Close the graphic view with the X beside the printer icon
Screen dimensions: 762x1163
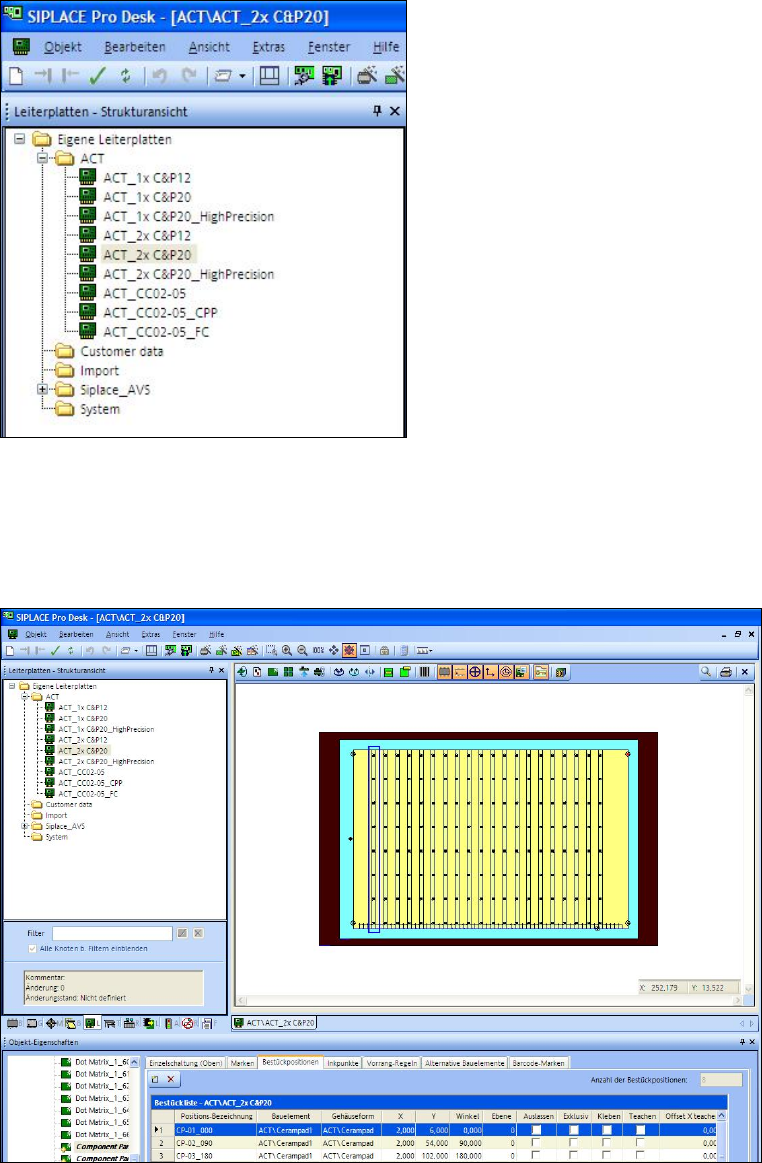point(744,672)
